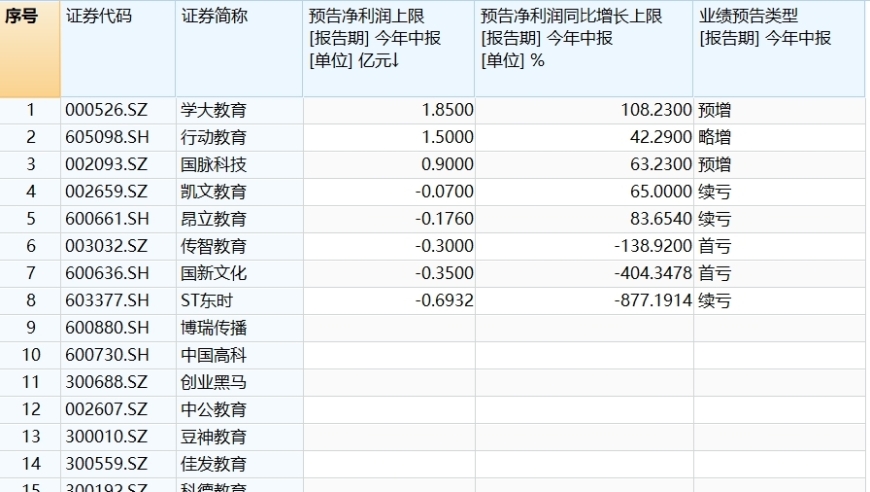Select stock name 博瑞传播
Screen dimensions: 870x492
click(x=214, y=327)
